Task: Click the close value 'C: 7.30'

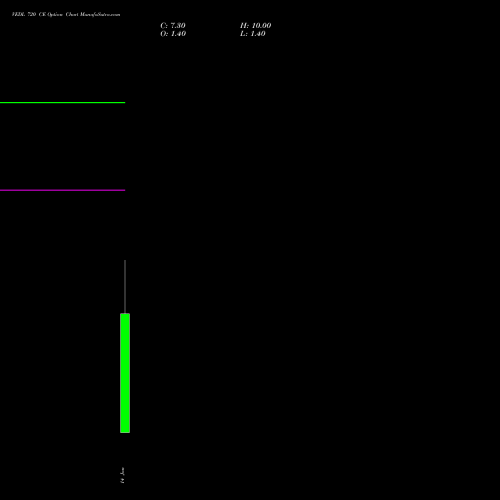Action: 173,26
